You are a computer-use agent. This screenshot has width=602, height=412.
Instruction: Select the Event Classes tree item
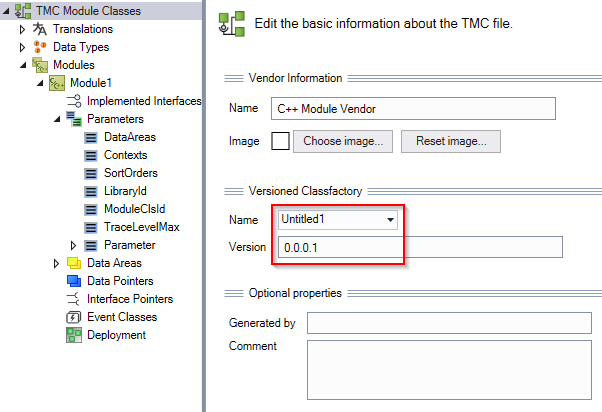[122, 317]
